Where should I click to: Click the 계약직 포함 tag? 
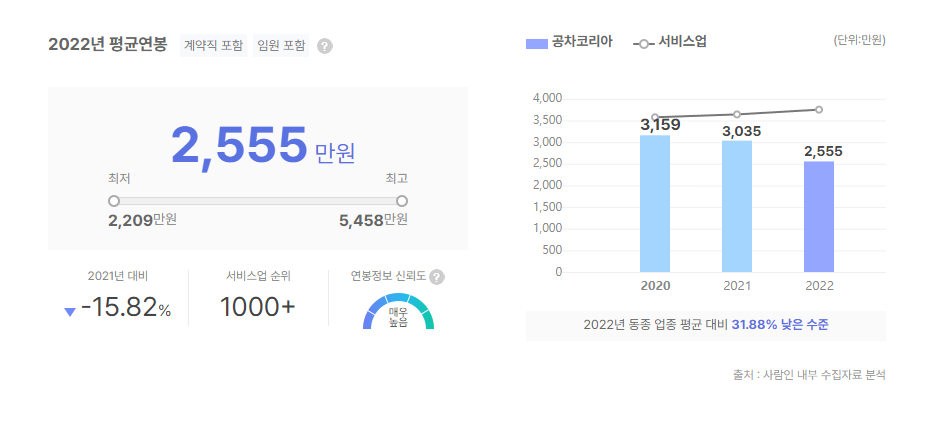213,46
